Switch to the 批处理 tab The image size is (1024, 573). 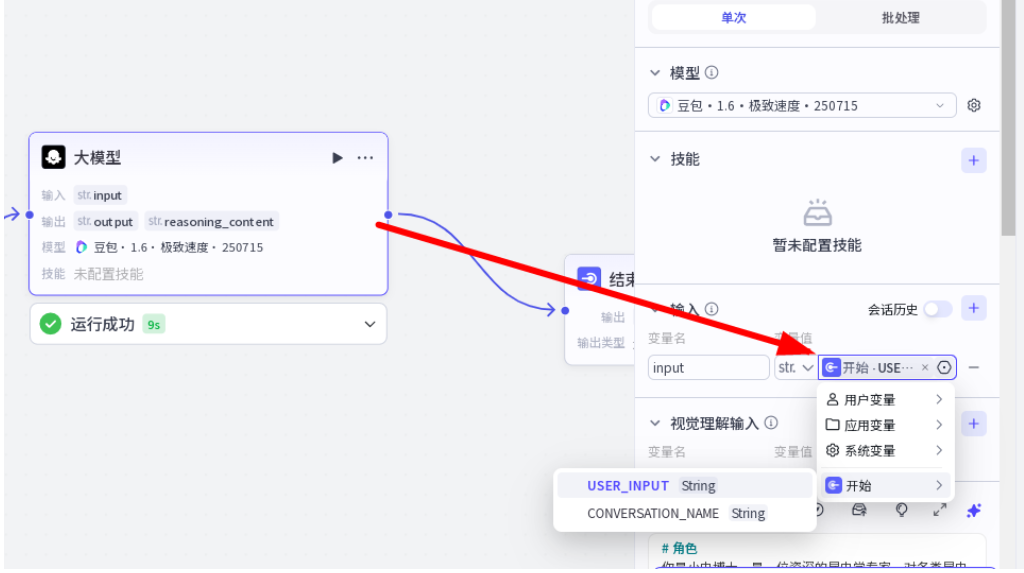point(900,18)
